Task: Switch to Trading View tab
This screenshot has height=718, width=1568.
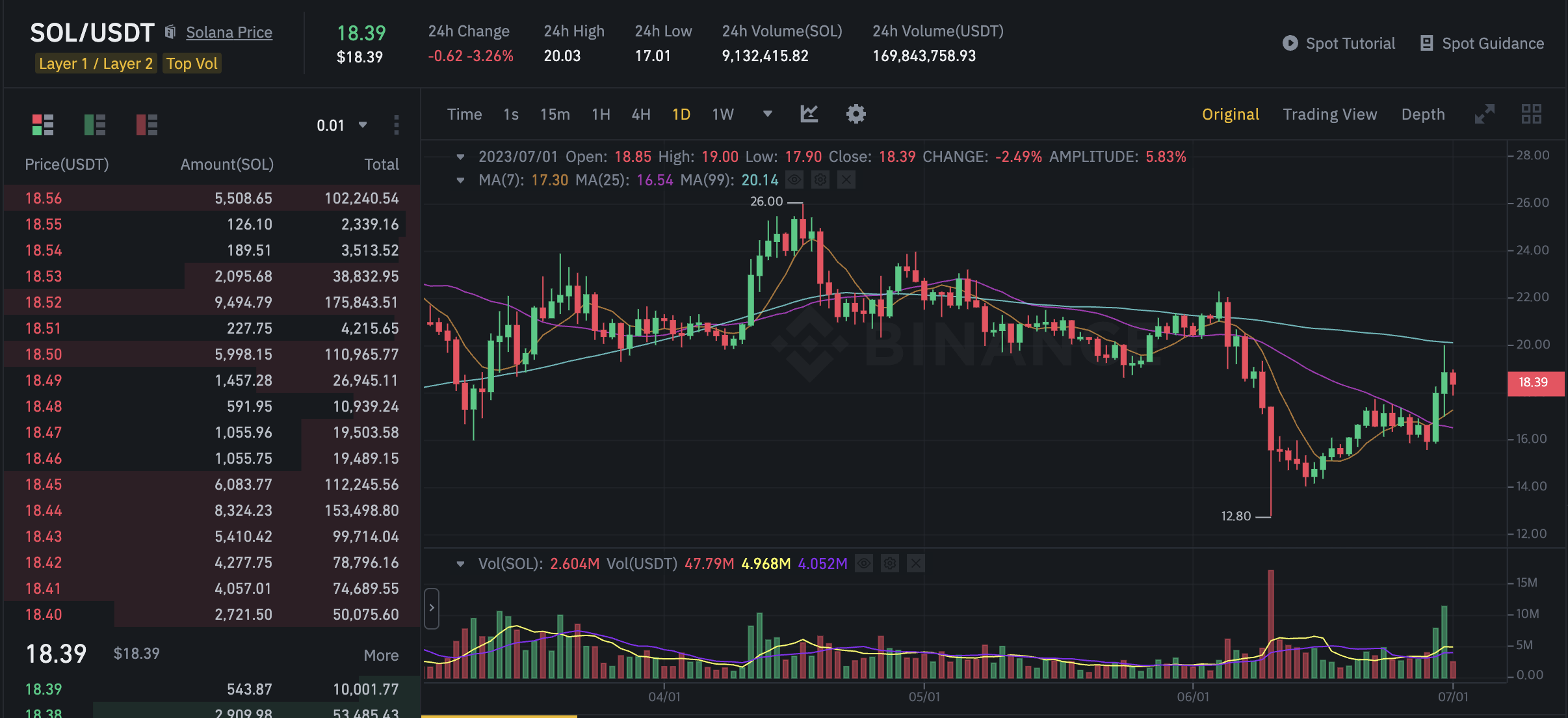Action: pos(1329,114)
